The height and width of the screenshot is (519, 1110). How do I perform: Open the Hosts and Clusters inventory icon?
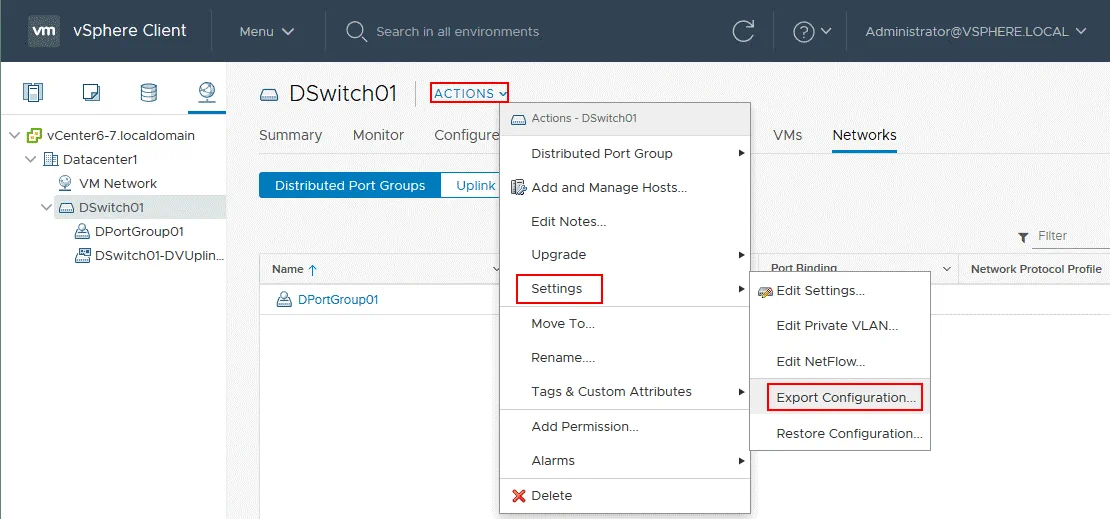(34, 93)
